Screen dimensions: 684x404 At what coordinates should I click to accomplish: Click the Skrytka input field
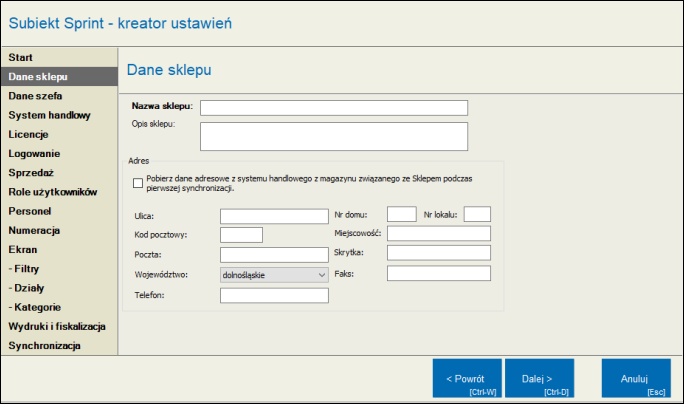click(x=438, y=253)
